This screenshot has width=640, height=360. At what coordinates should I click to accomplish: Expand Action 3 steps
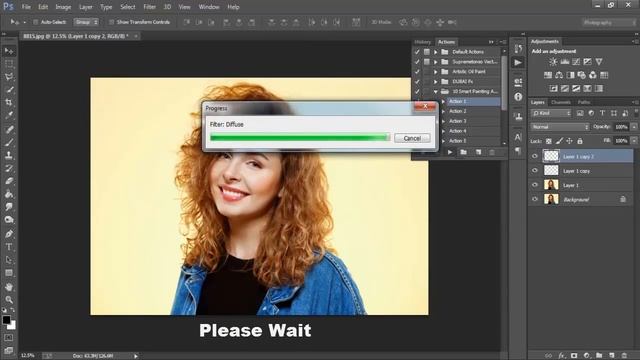click(443, 121)
